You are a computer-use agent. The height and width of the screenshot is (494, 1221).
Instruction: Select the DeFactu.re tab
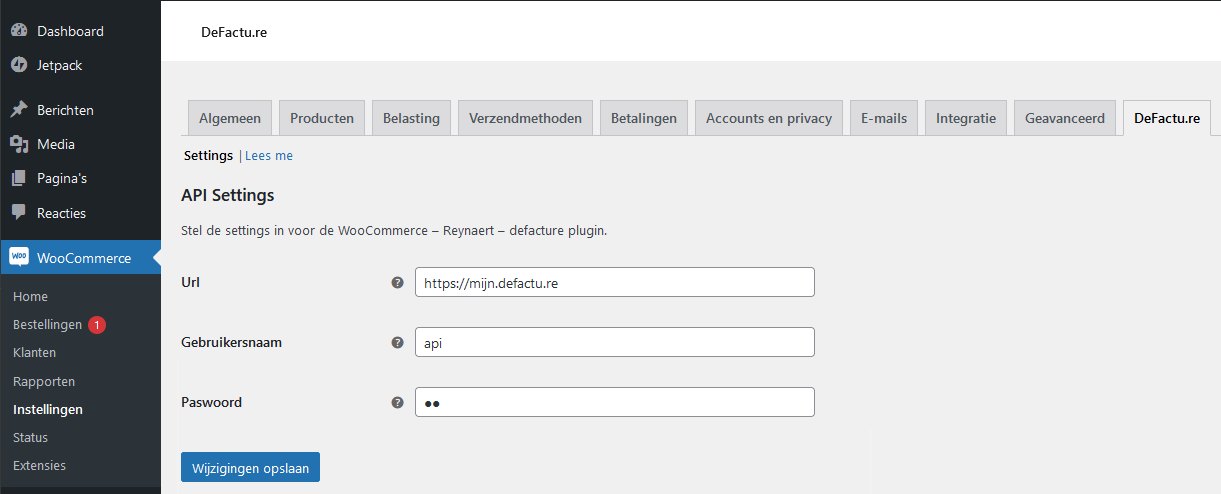click(1167, 118)
